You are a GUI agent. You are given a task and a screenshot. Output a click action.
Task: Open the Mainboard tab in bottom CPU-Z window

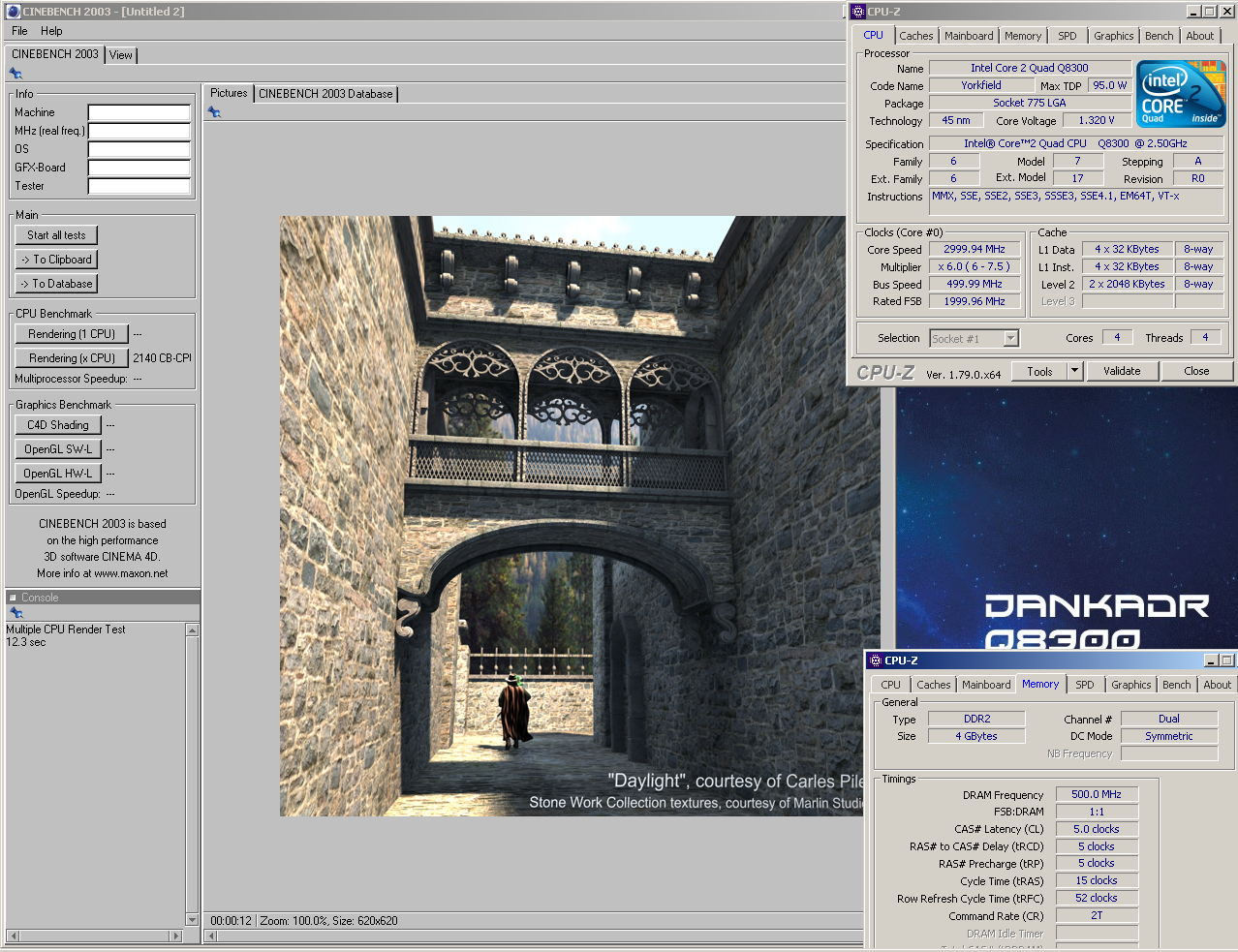(986, 685)
